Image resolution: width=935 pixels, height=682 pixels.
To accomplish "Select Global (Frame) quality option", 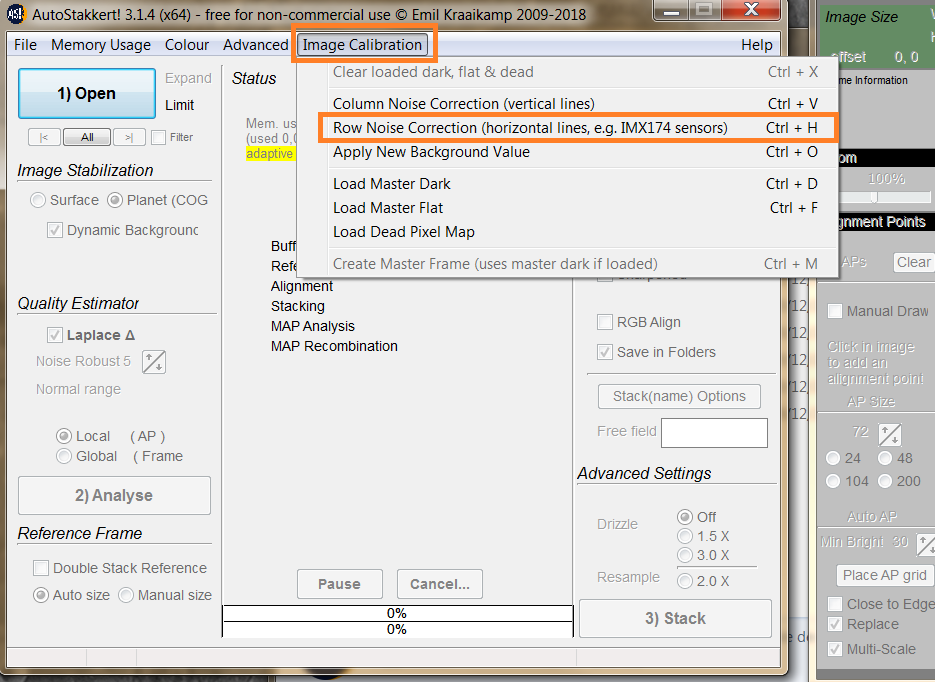I will [64, 456].
